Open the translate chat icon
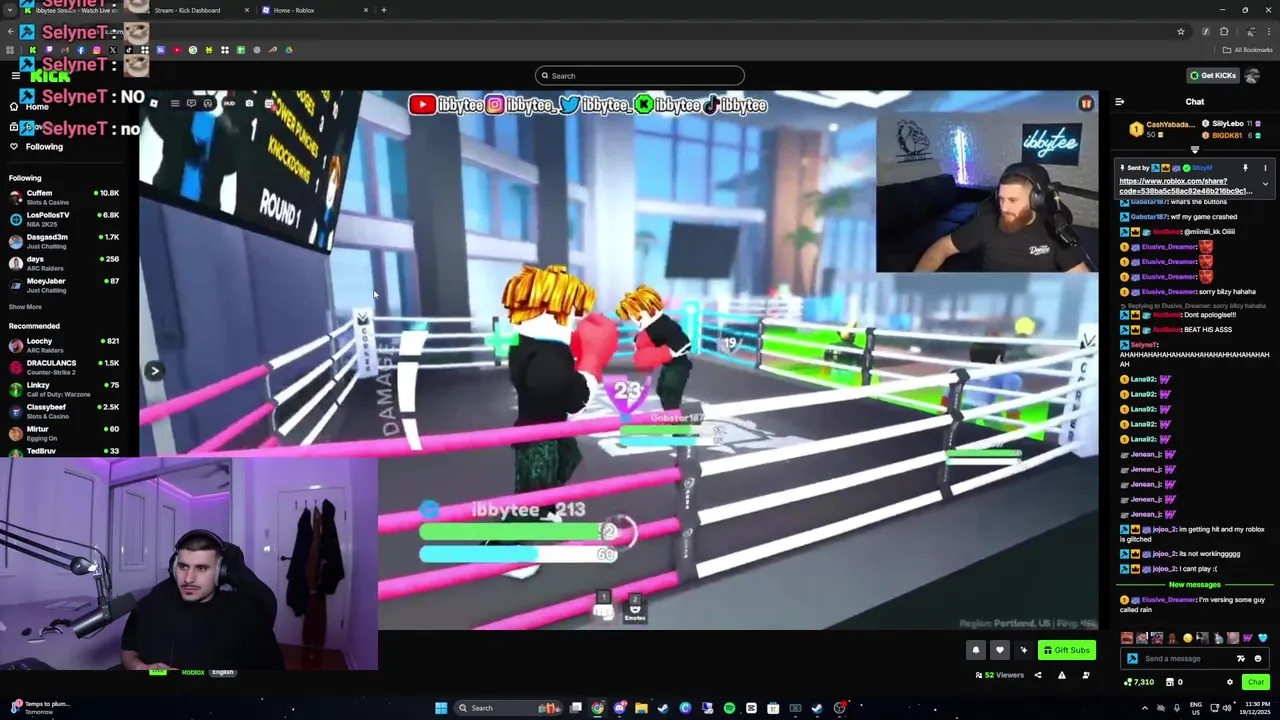 coord(1241,659)
